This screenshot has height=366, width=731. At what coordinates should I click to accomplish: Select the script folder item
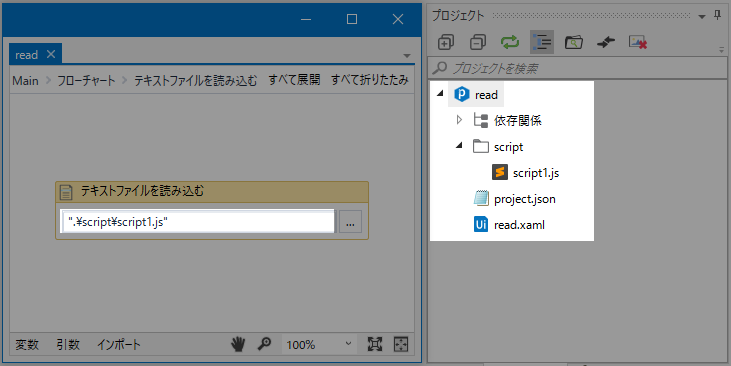tap(508, 147)
